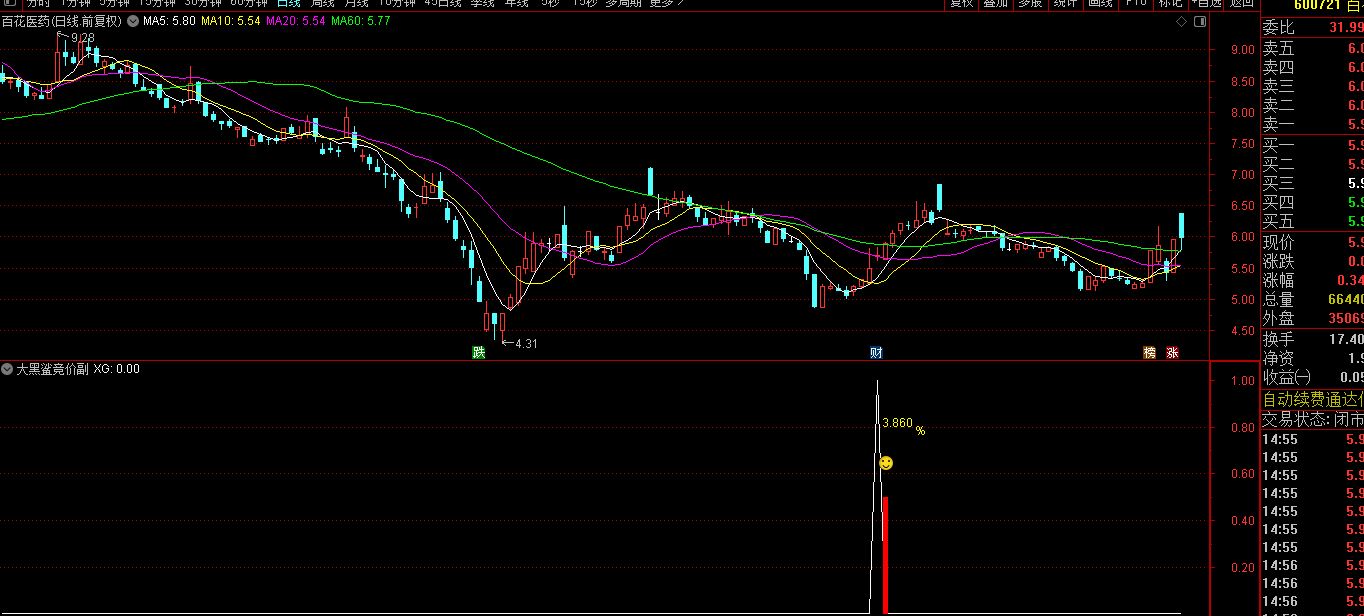Select the 月线 monthly period tab

point(356,3)
